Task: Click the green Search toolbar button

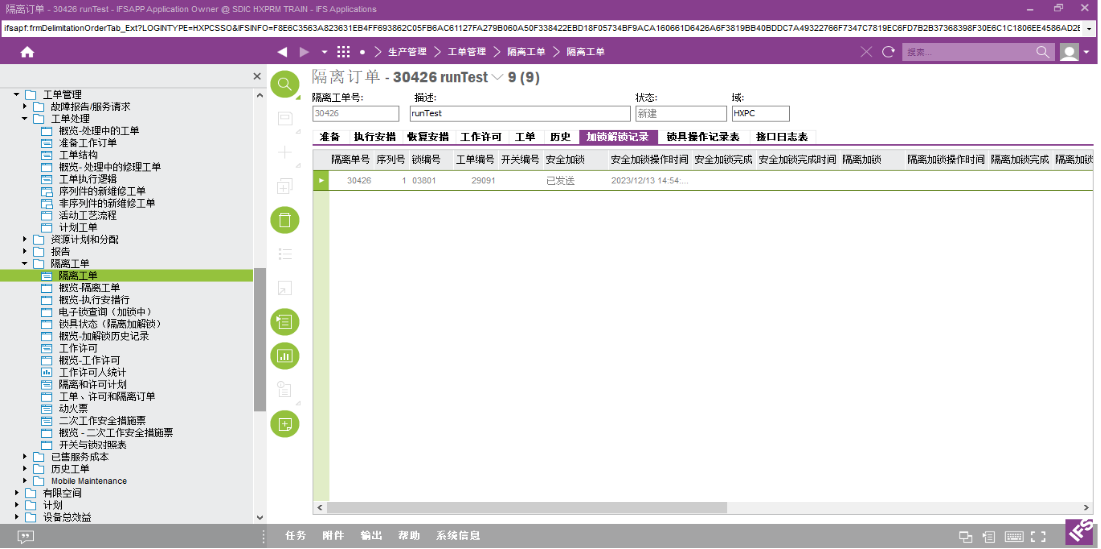Action: coord(285,85)
